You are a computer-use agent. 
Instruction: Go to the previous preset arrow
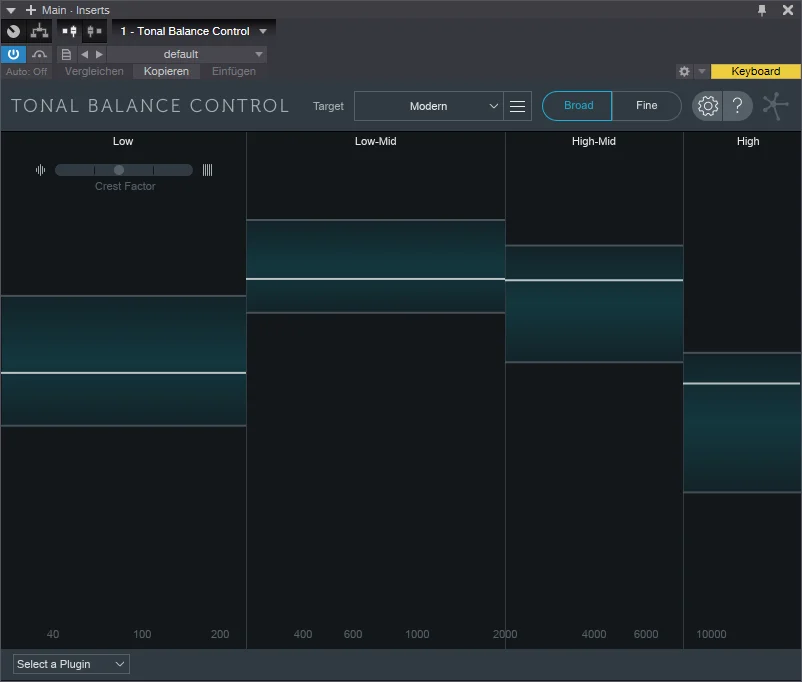[84, 54]
